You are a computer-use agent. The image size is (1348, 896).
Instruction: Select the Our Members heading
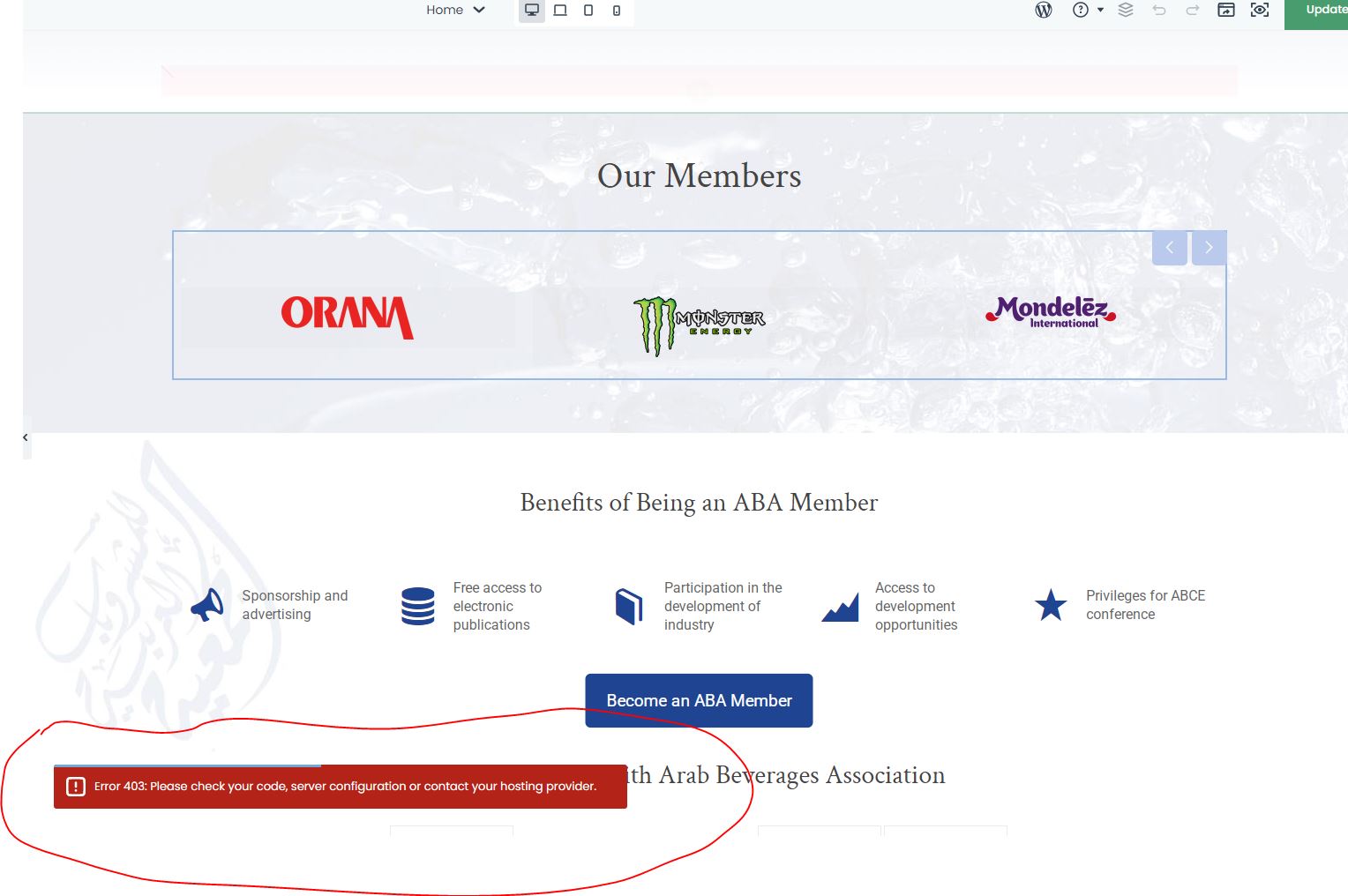[699, 175]
